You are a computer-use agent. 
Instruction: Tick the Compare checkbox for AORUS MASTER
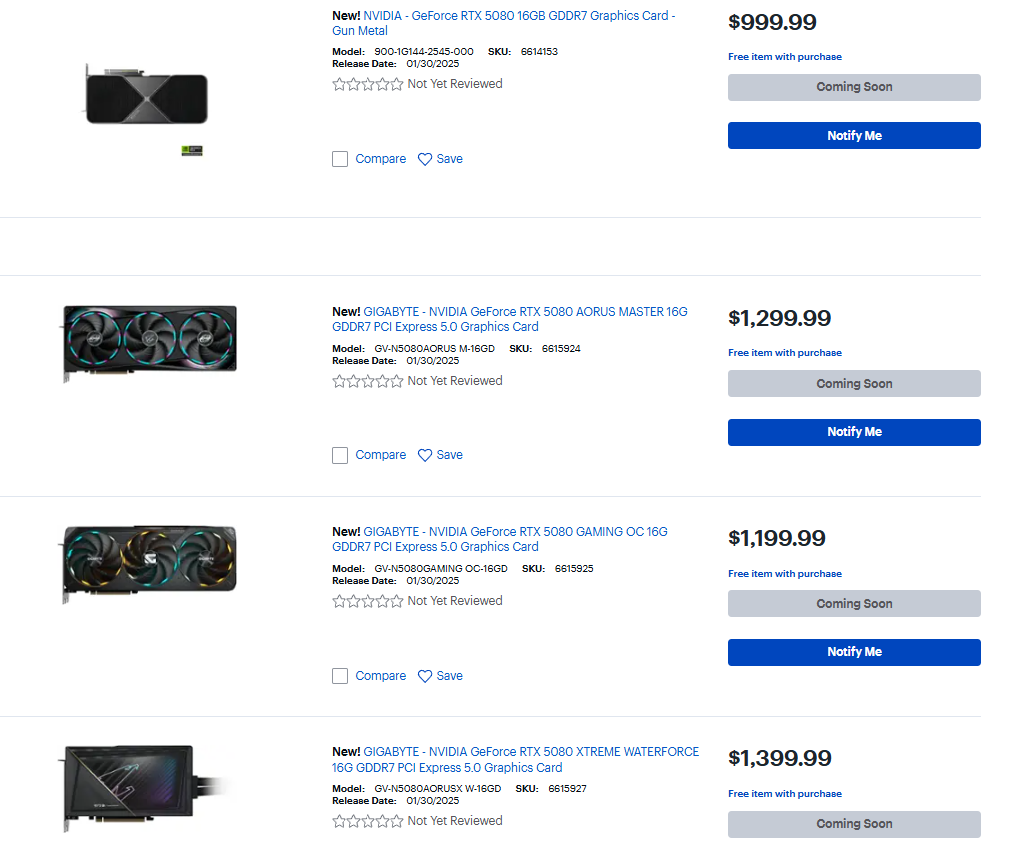[340, 455]
